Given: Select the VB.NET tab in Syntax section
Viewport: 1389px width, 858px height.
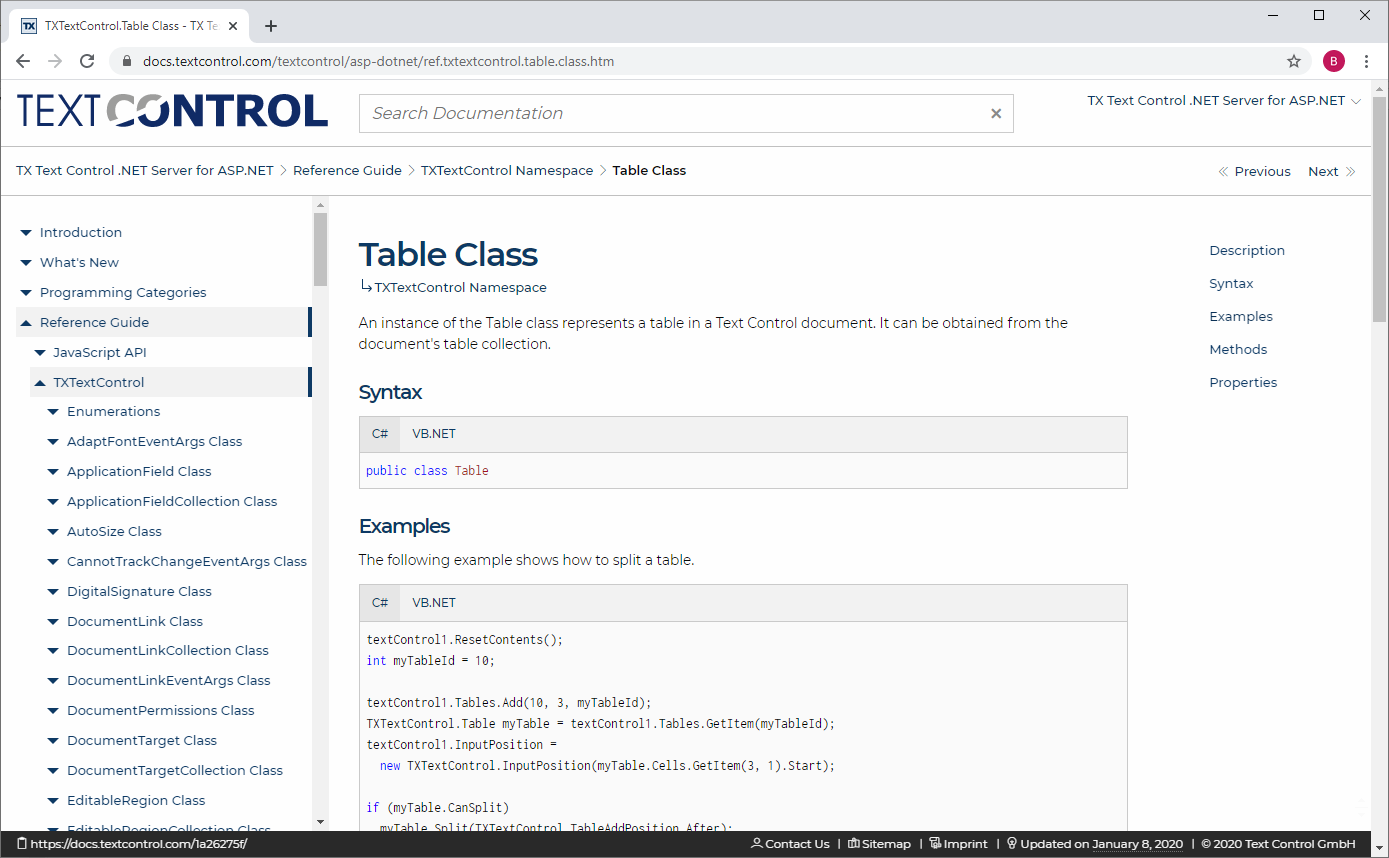Looking at the screenshot, I should pyautogui.click(x=434, y=434).
